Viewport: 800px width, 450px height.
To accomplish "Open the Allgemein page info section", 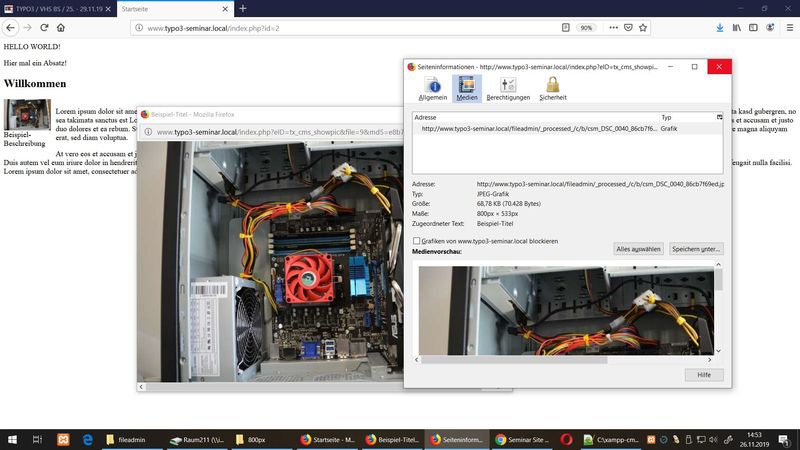I will click(433, 88).
